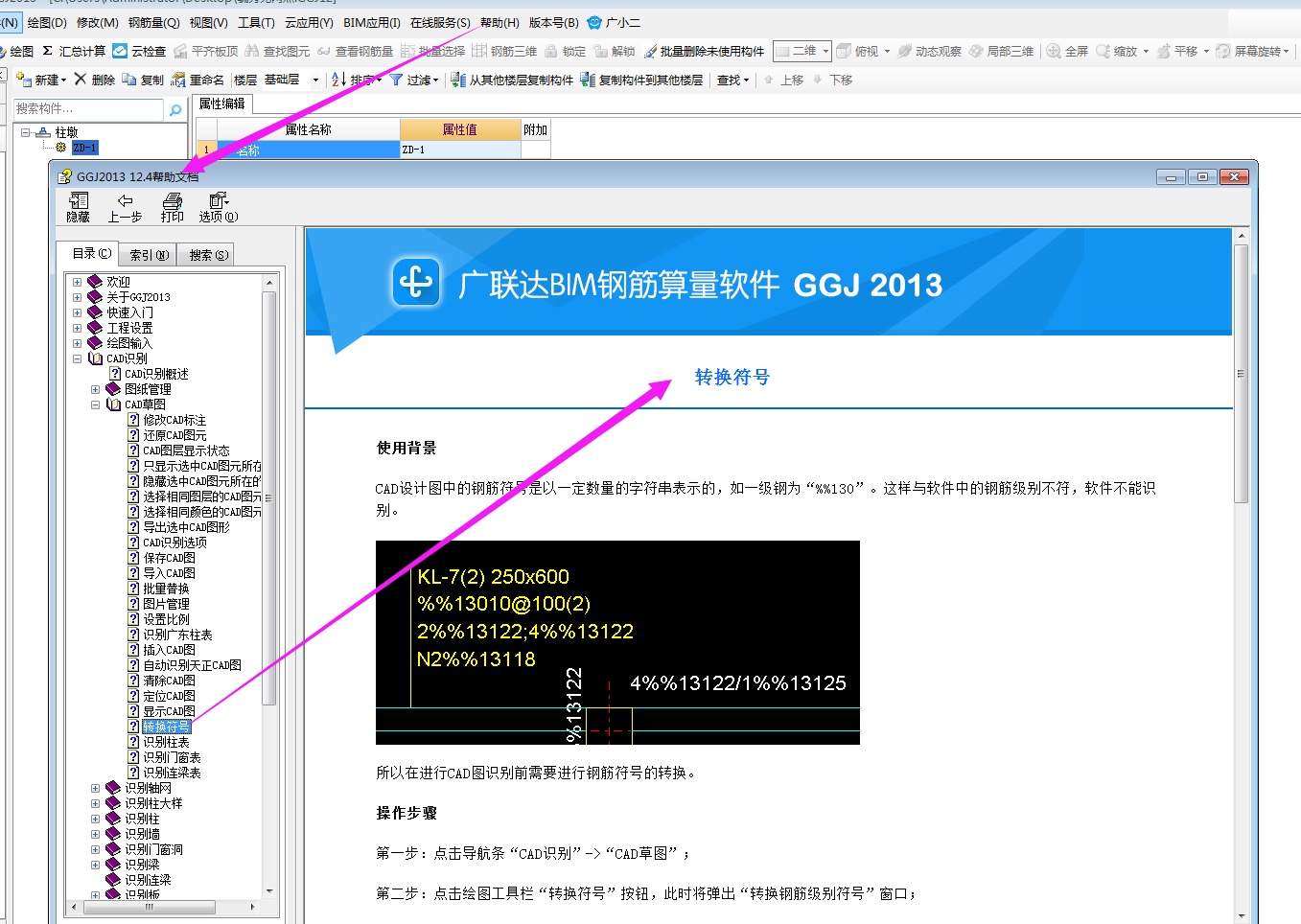Click the ZD-1 属性值 cell

(x=460, y=150)
